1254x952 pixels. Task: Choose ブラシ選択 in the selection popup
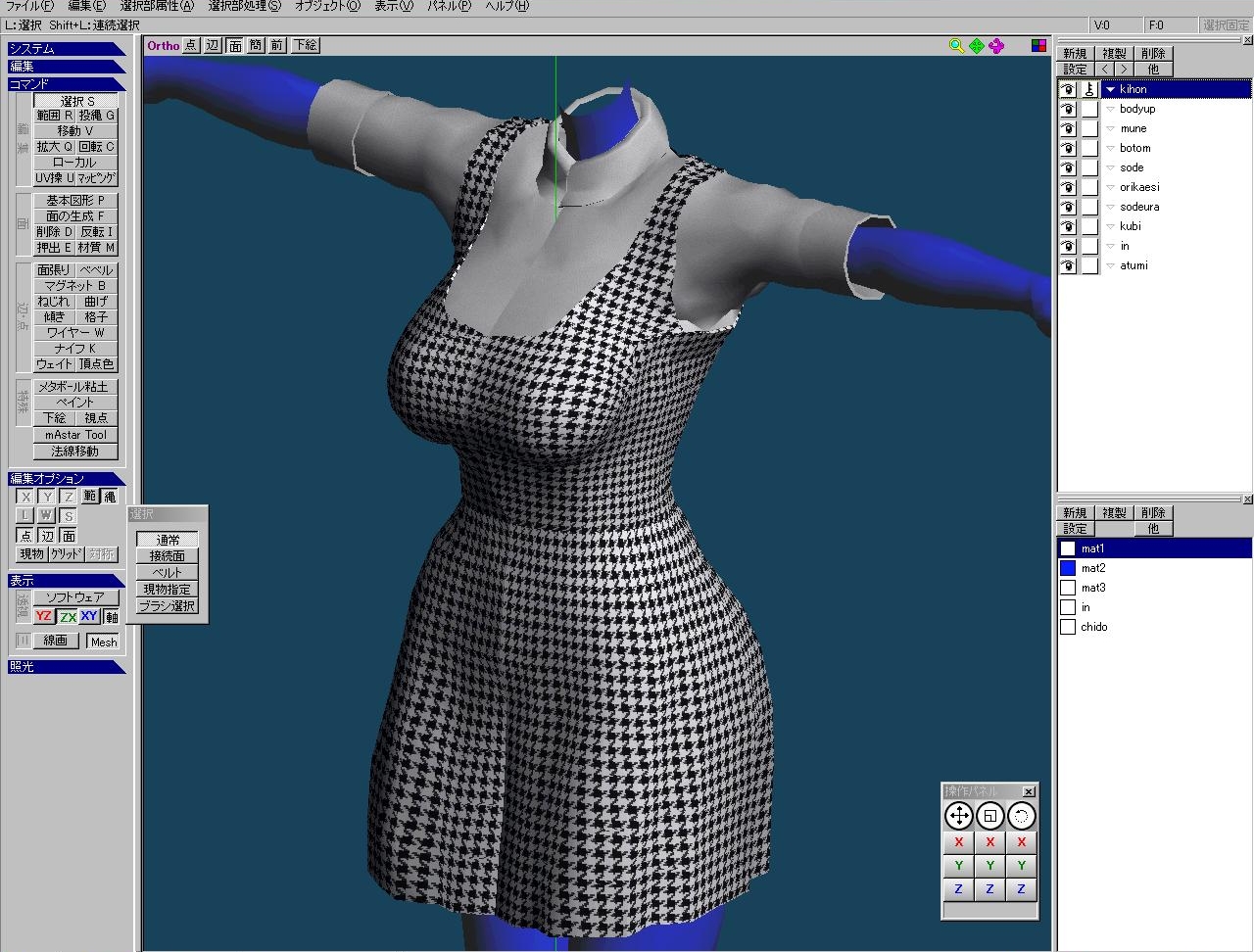coord(167,606)
